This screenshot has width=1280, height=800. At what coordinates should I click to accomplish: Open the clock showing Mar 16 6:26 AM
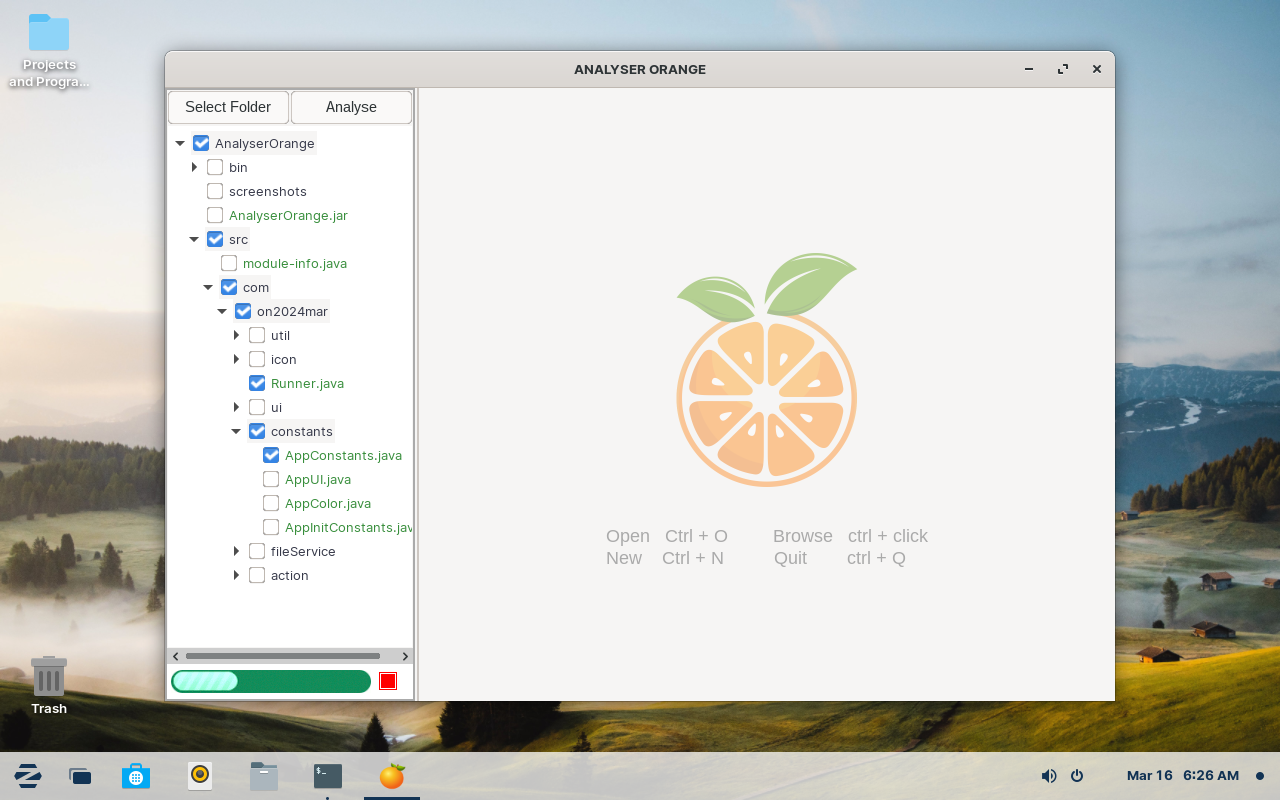[x=1183, y=776]
